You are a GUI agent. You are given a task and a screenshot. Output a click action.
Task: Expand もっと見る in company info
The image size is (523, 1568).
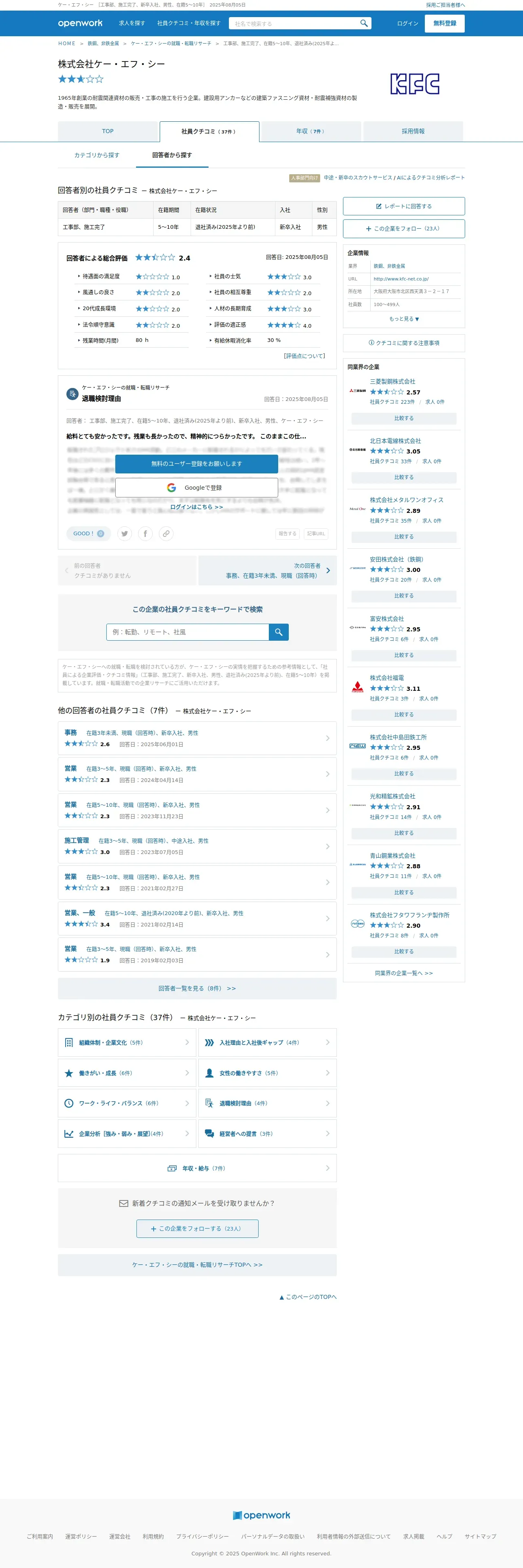pyautogui.click(x=404, y=318)
